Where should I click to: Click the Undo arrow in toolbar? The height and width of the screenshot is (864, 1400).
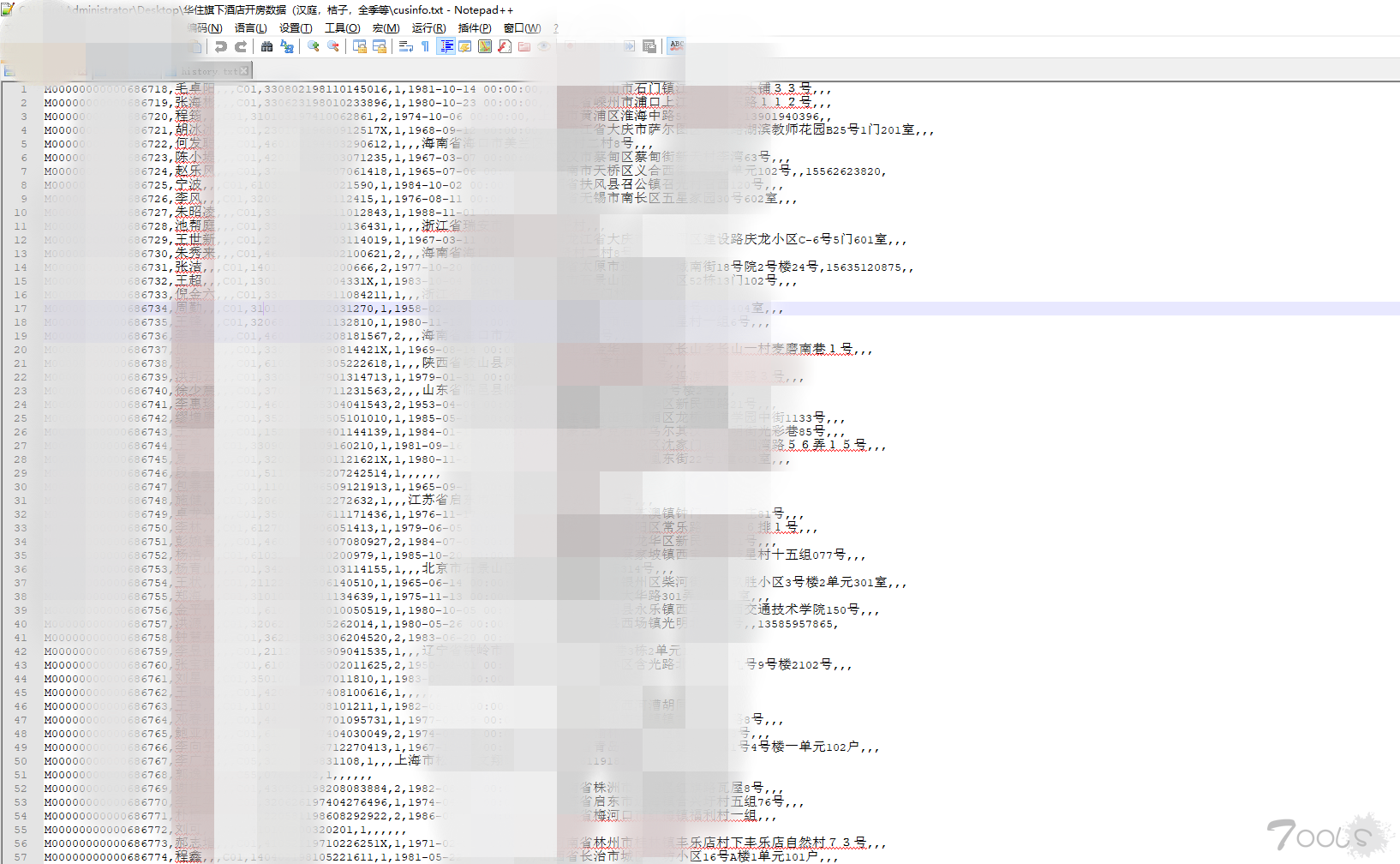(x=221, y=46)
